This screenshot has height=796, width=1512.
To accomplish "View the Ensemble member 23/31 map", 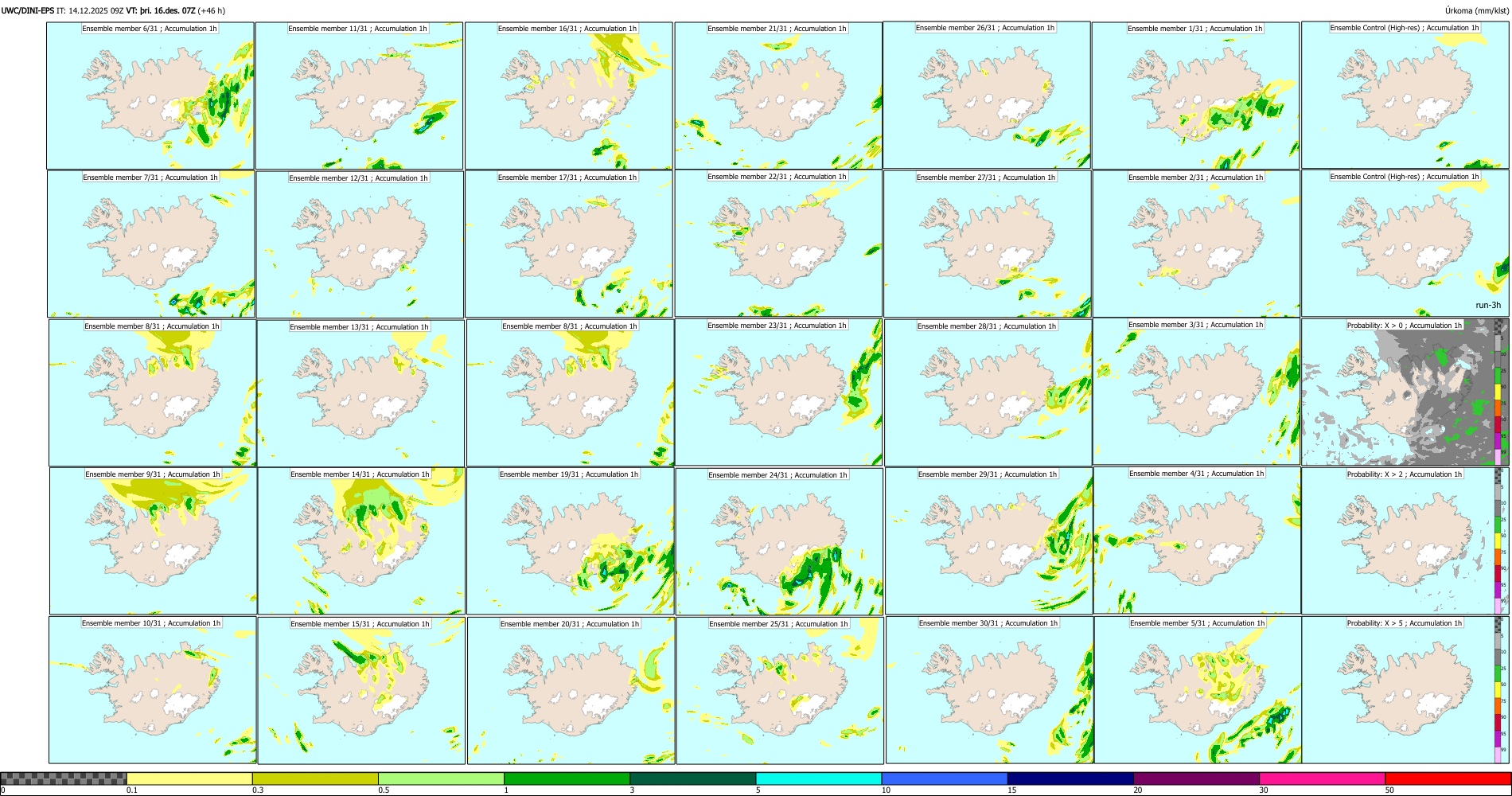I will click(x=779, y=392).
